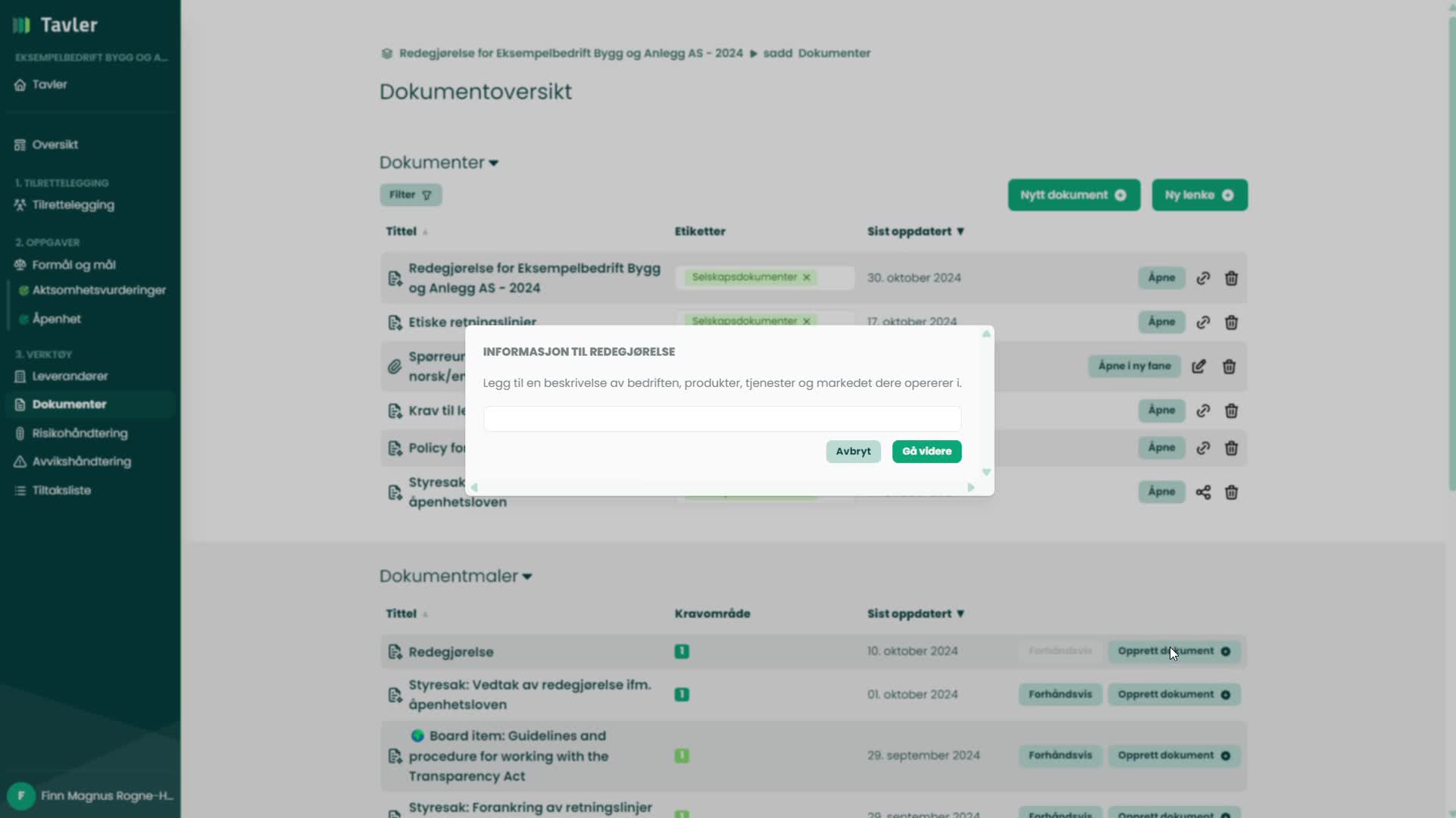Remove Selskapsdokumenter tag from Redegjørelse document
The image size is (1456, 818).
tap(807, 277)
